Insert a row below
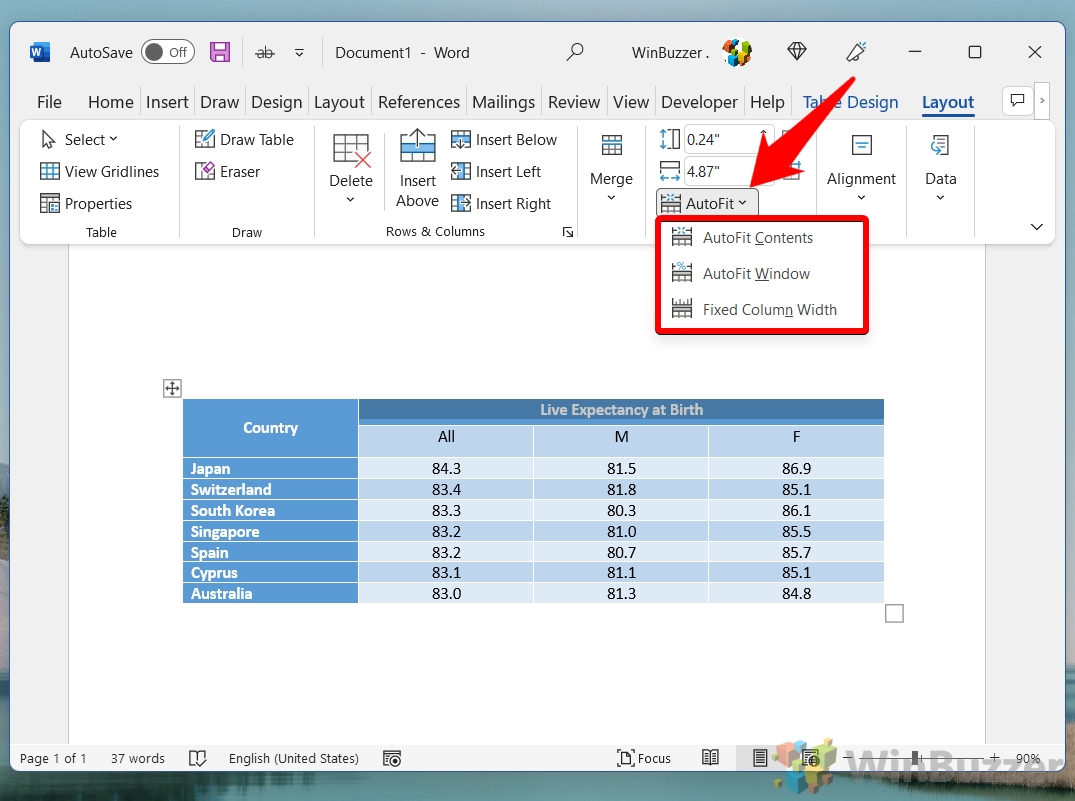The image size is (1075, 801). click(x=504, y=140)
